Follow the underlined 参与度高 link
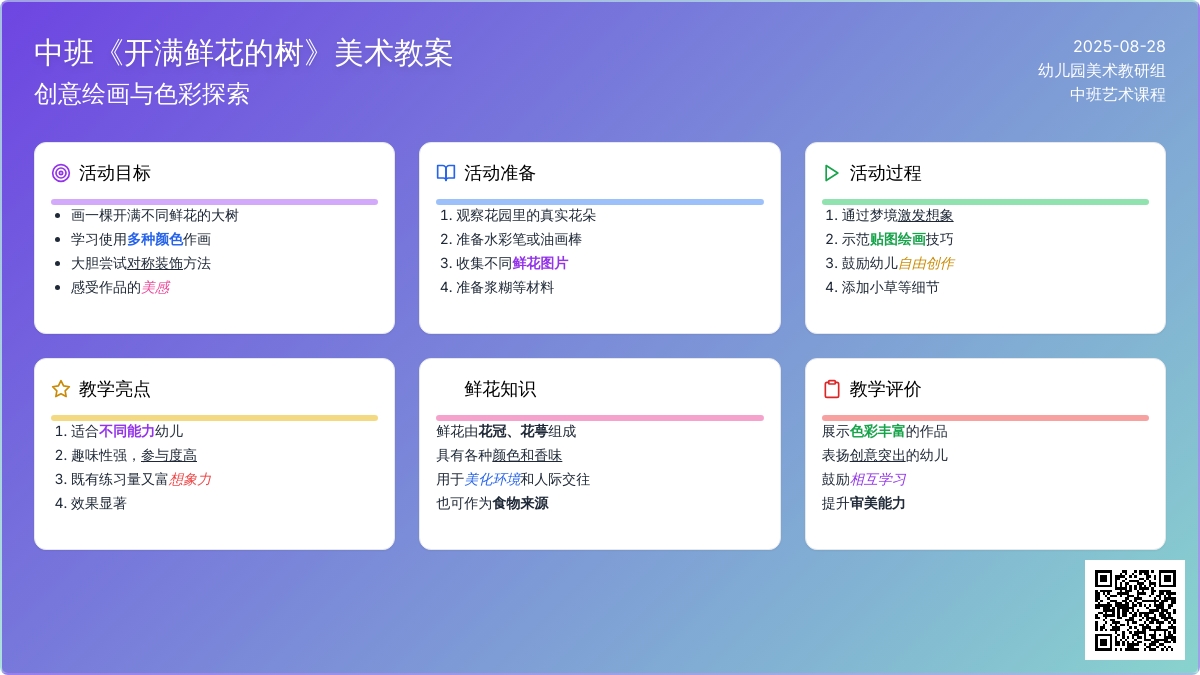This screenshot has width=1200, height=675. [168, 455]
